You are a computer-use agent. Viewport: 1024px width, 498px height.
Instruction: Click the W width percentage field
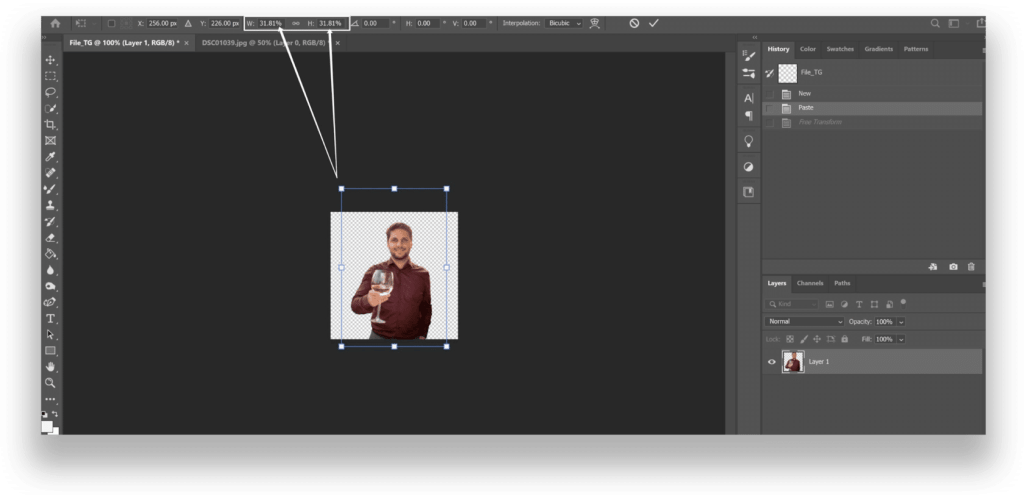point(270,23)
